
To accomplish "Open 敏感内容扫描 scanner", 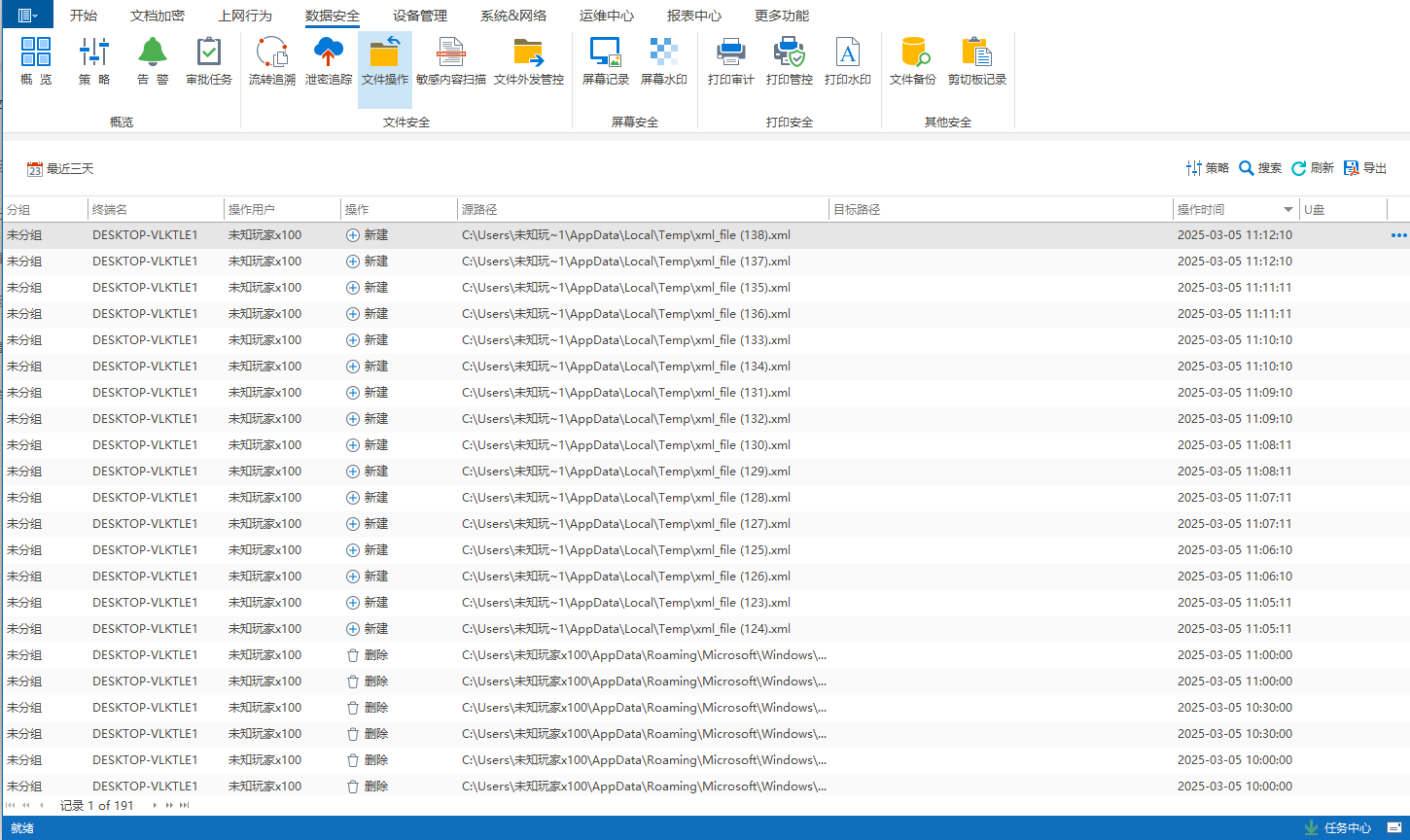I will pyautogui.click(x=450, y=62).
